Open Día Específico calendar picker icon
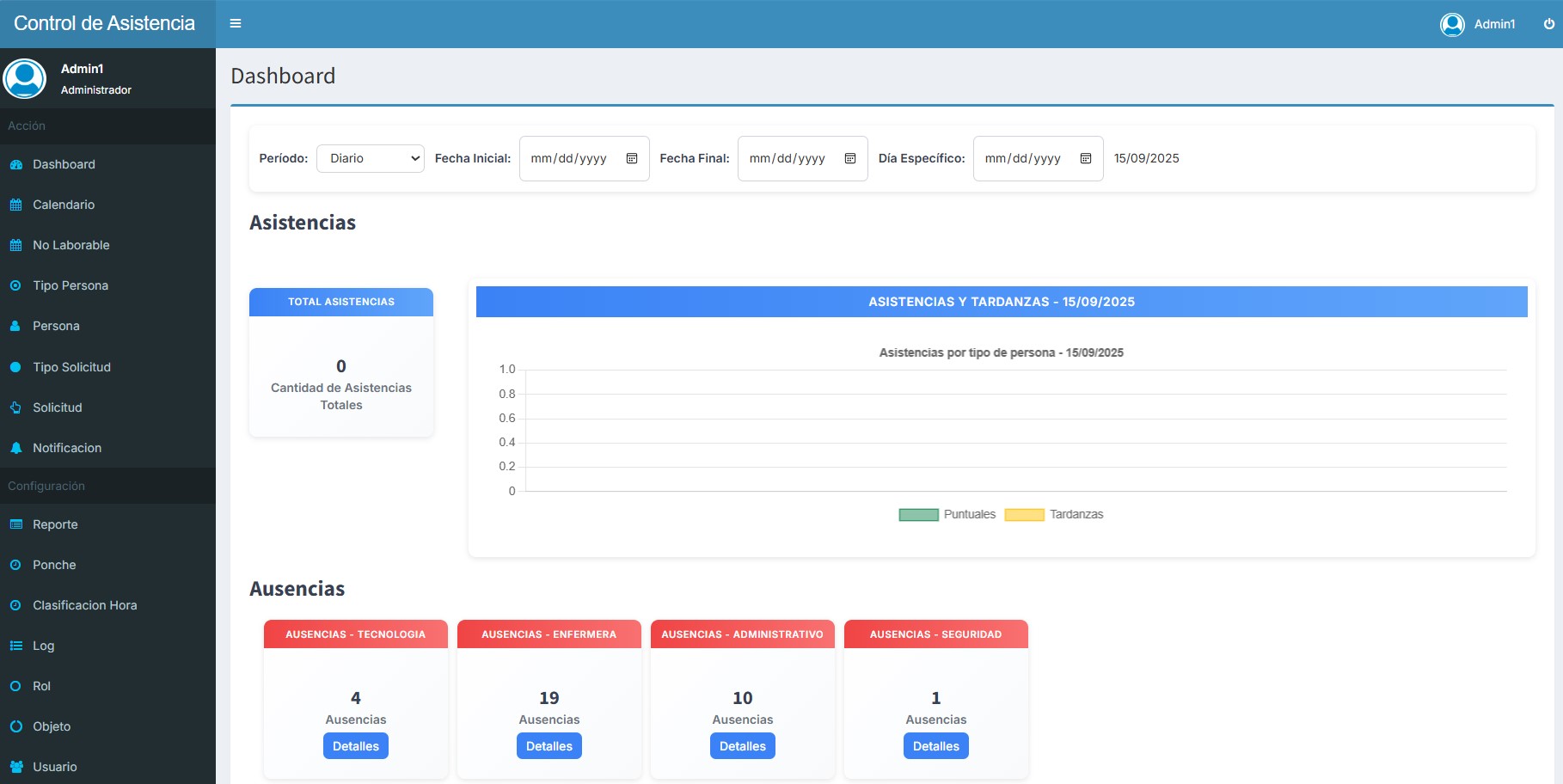 pos(1086,158)
